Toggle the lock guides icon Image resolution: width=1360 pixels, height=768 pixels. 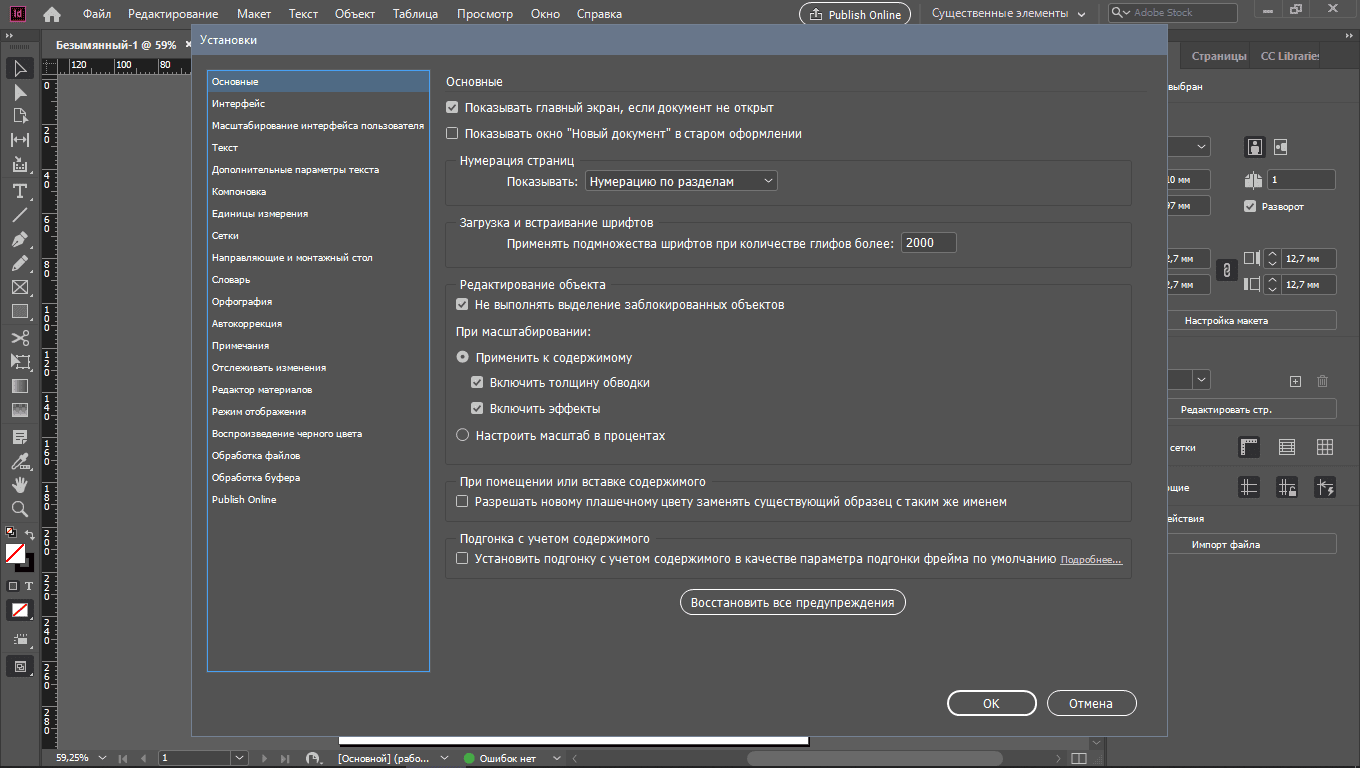1287,487
